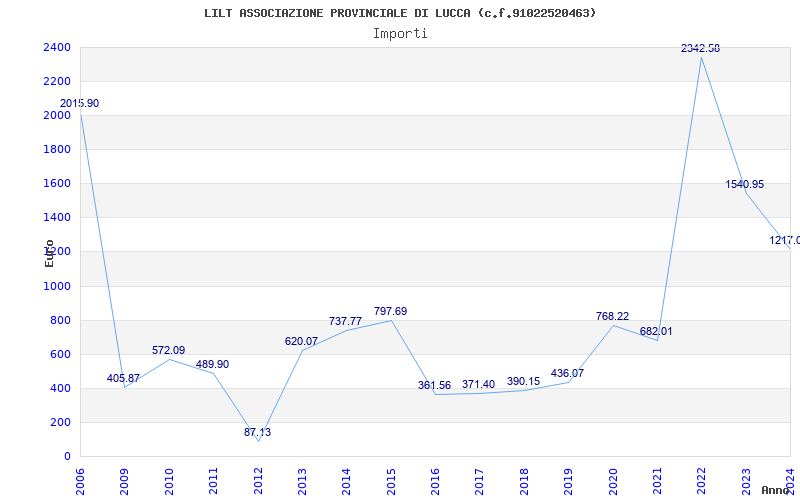Select the x-axis year 2013
This screenshot has height=500, width=800.
302,481
